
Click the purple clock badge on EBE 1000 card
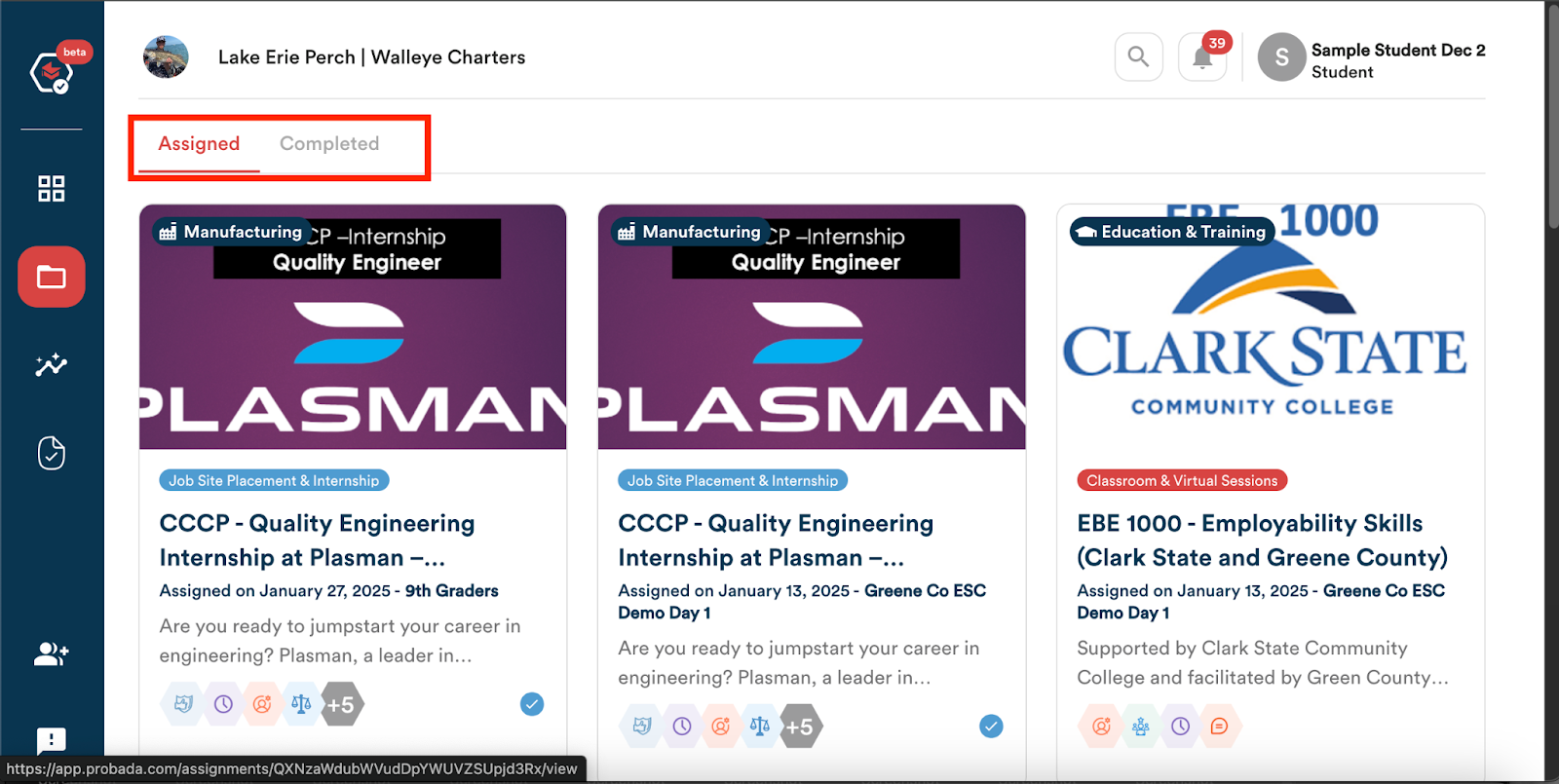pos(1180,727)
